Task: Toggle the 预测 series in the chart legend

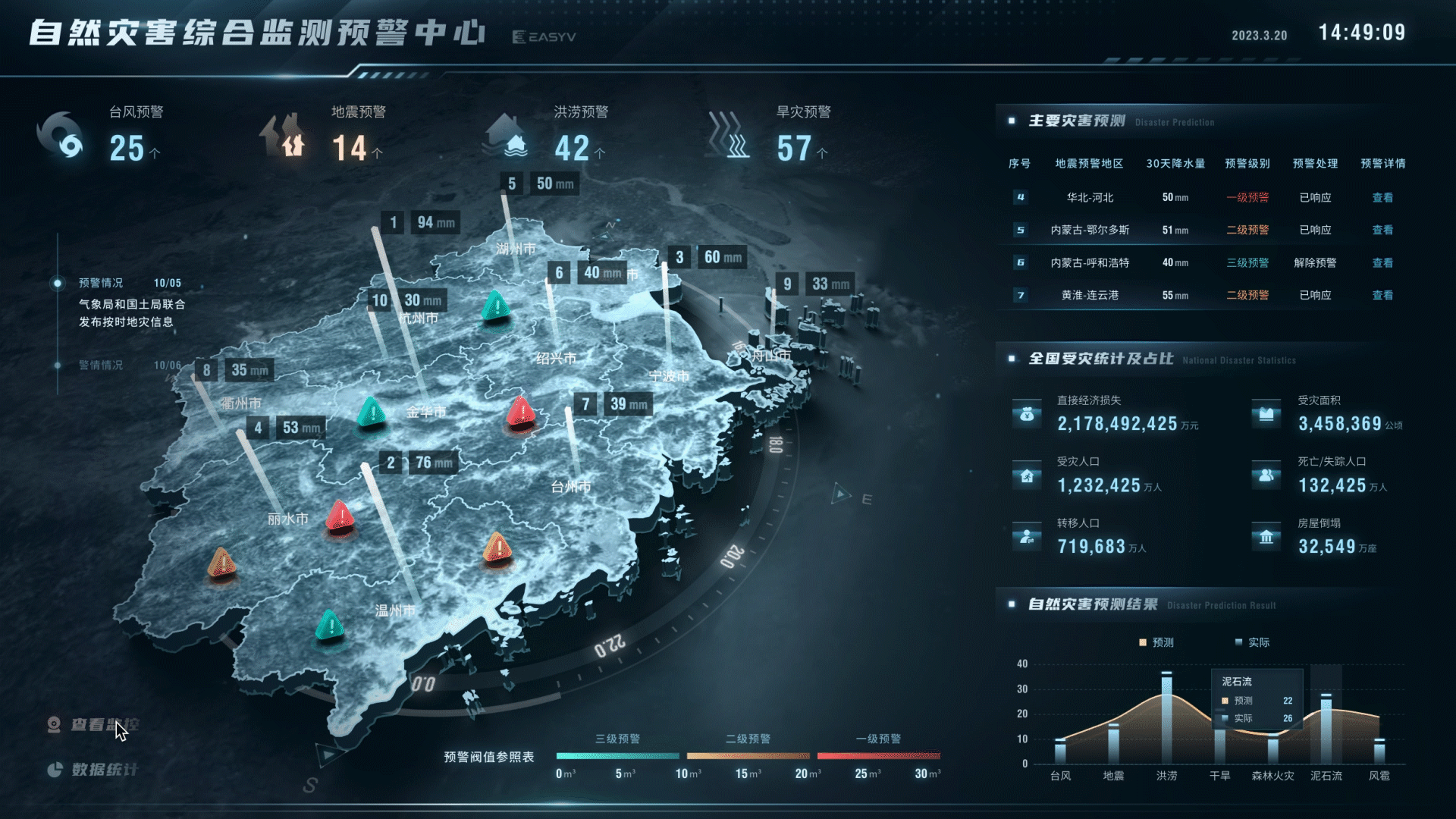Action: coord(1156,642)
